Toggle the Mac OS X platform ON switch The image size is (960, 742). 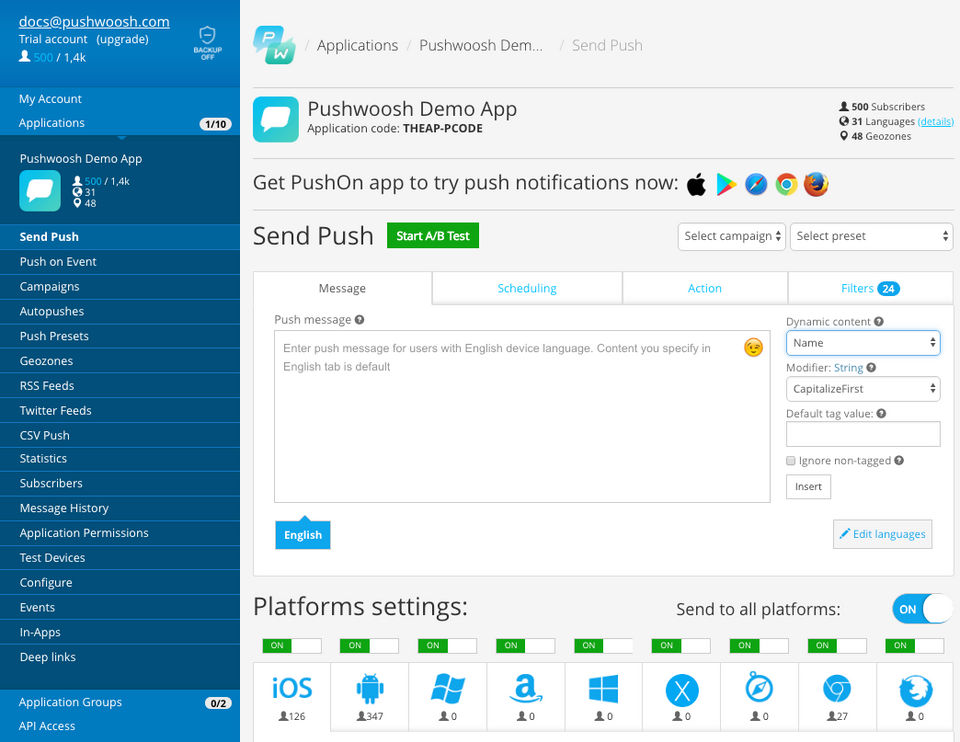pos(681,645)
